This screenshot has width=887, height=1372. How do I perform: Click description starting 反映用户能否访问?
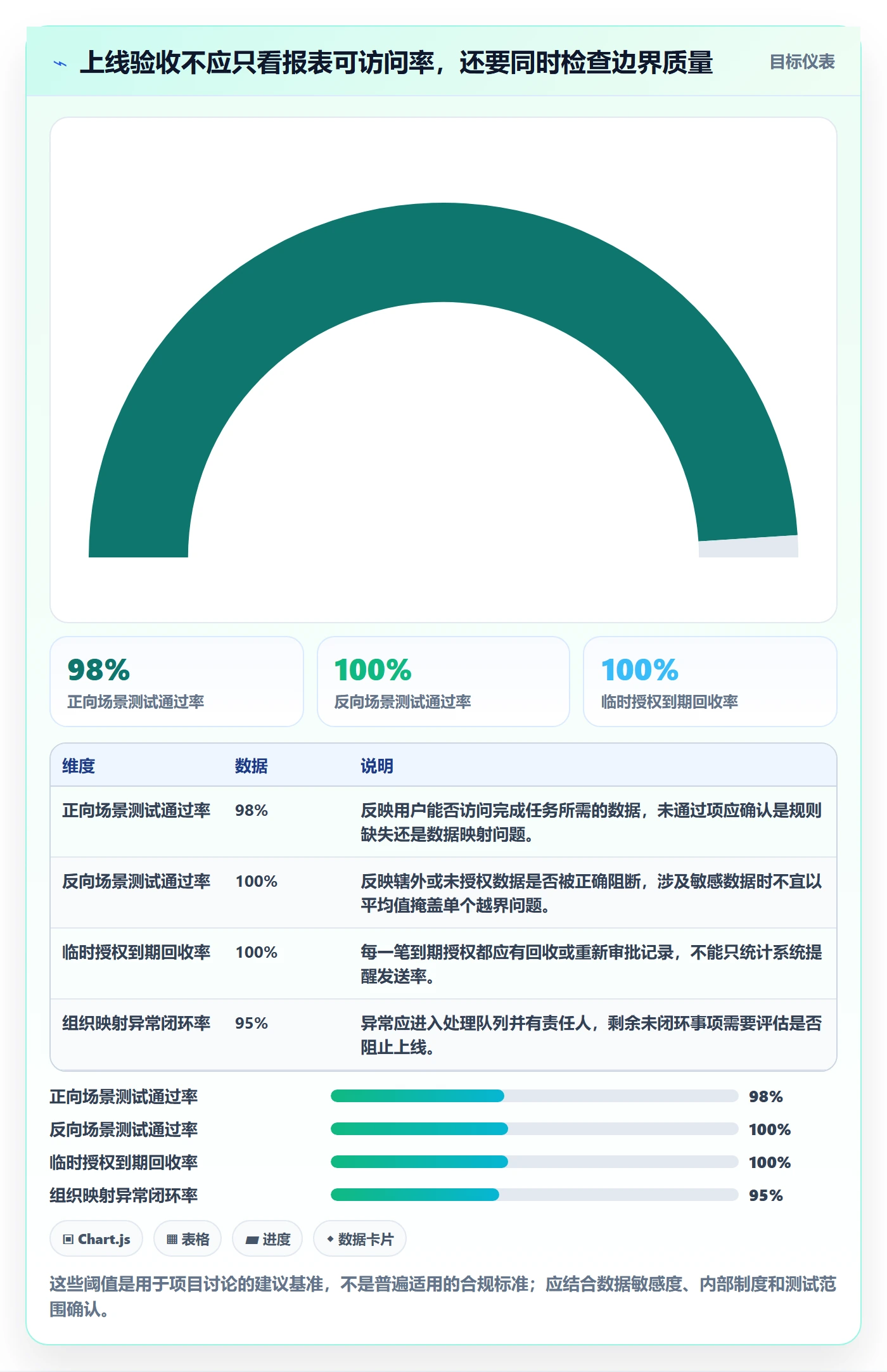591,822
